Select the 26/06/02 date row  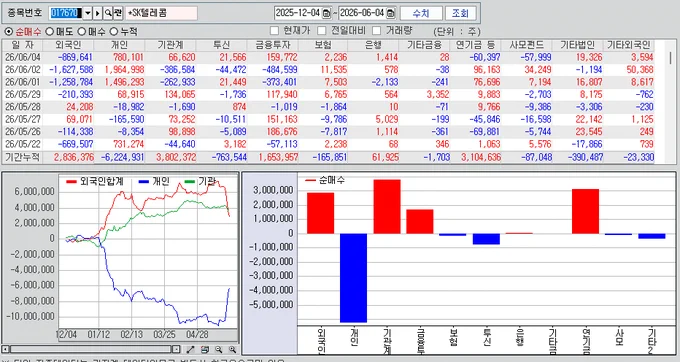click(328, 70)
